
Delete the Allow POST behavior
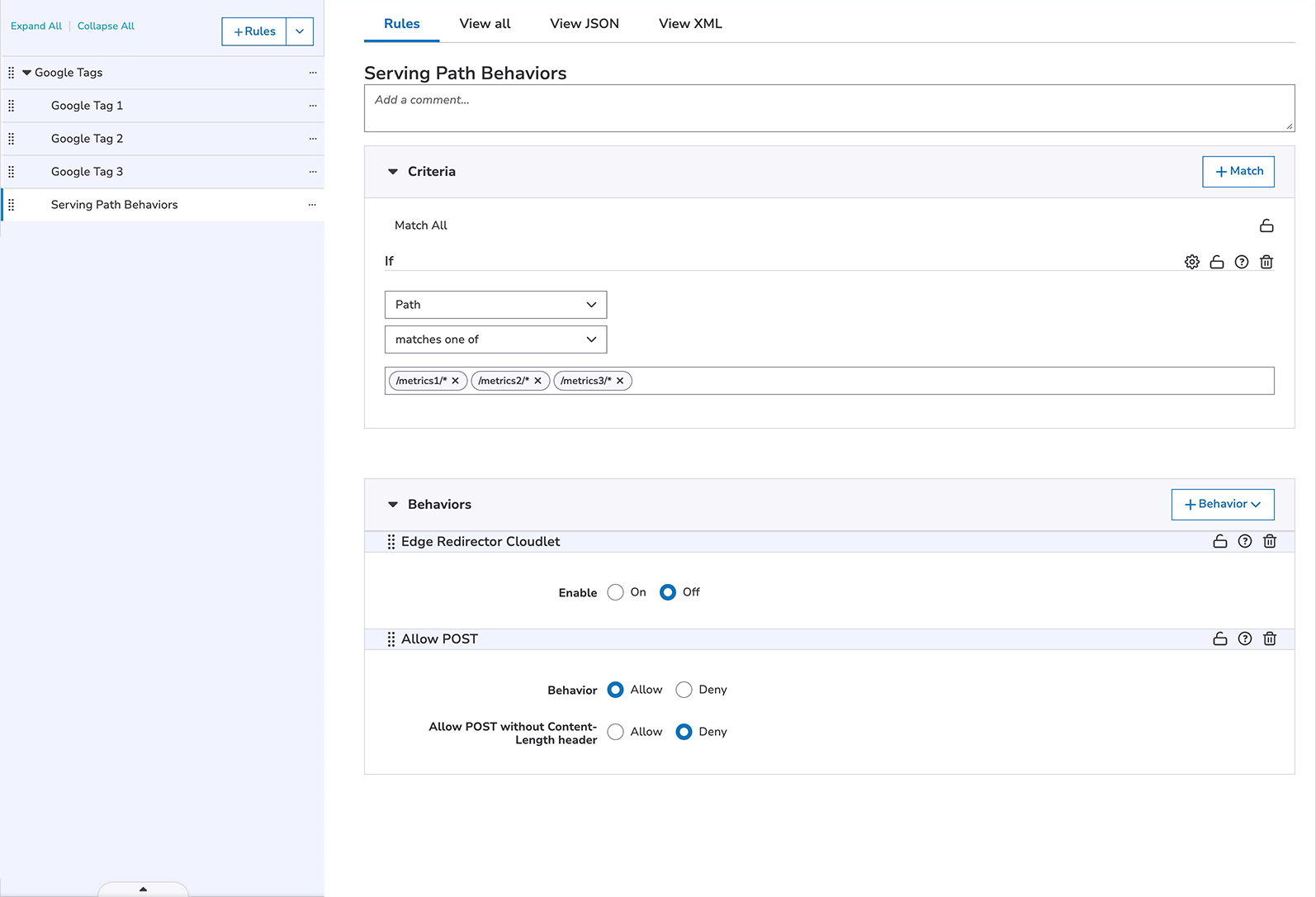pos(1269,638)
